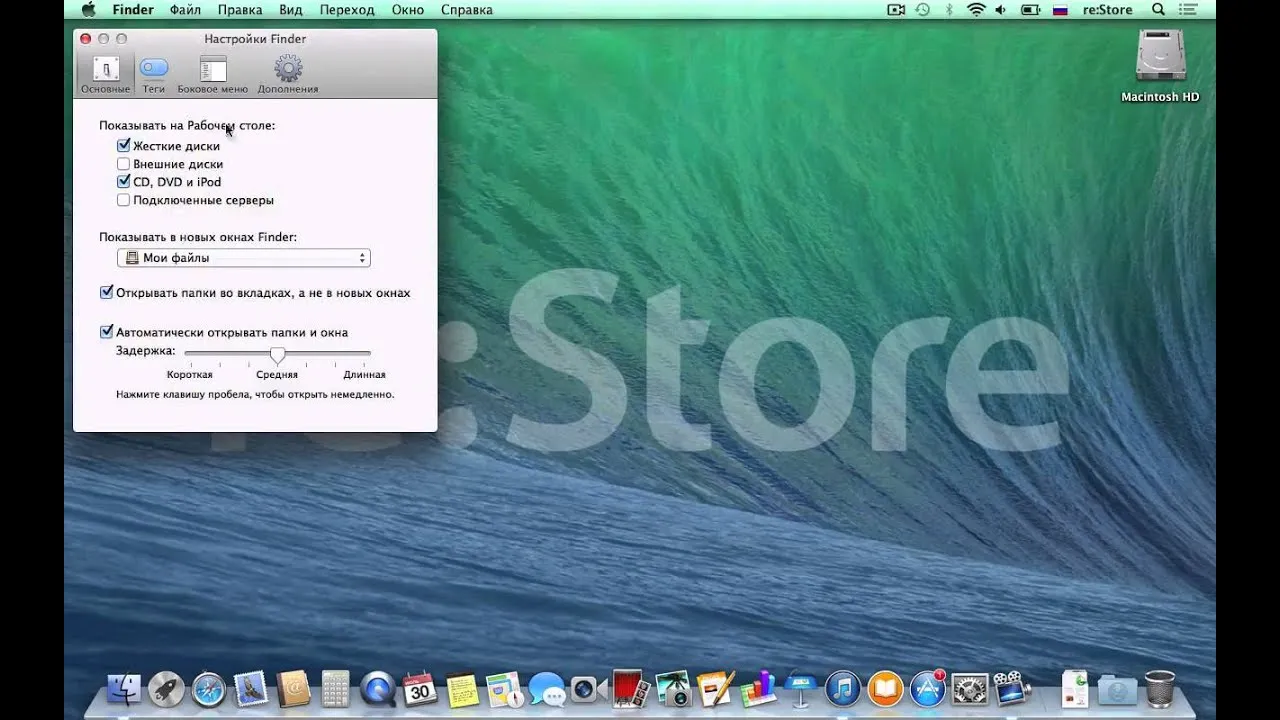Open the Вид menu
This screenshot has height=720, width=1280.
[x=291, y=10]
